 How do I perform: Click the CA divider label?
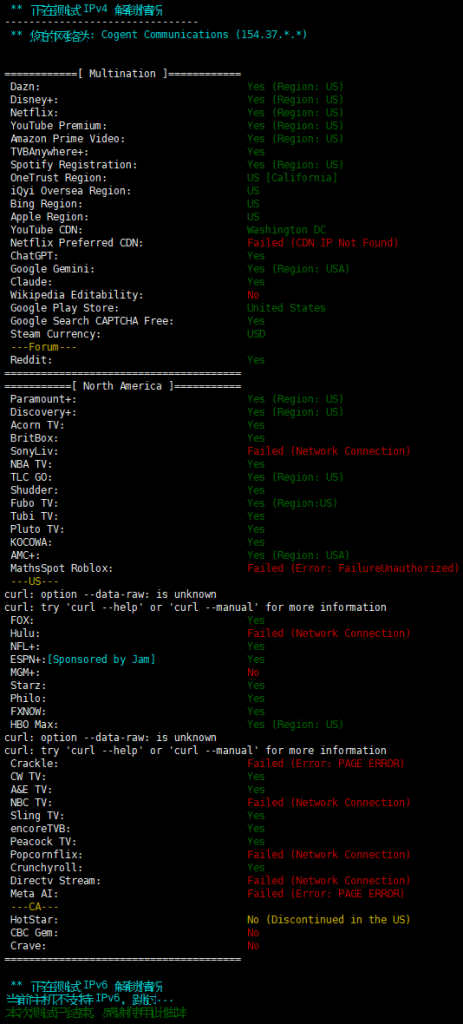coord(35,906)
